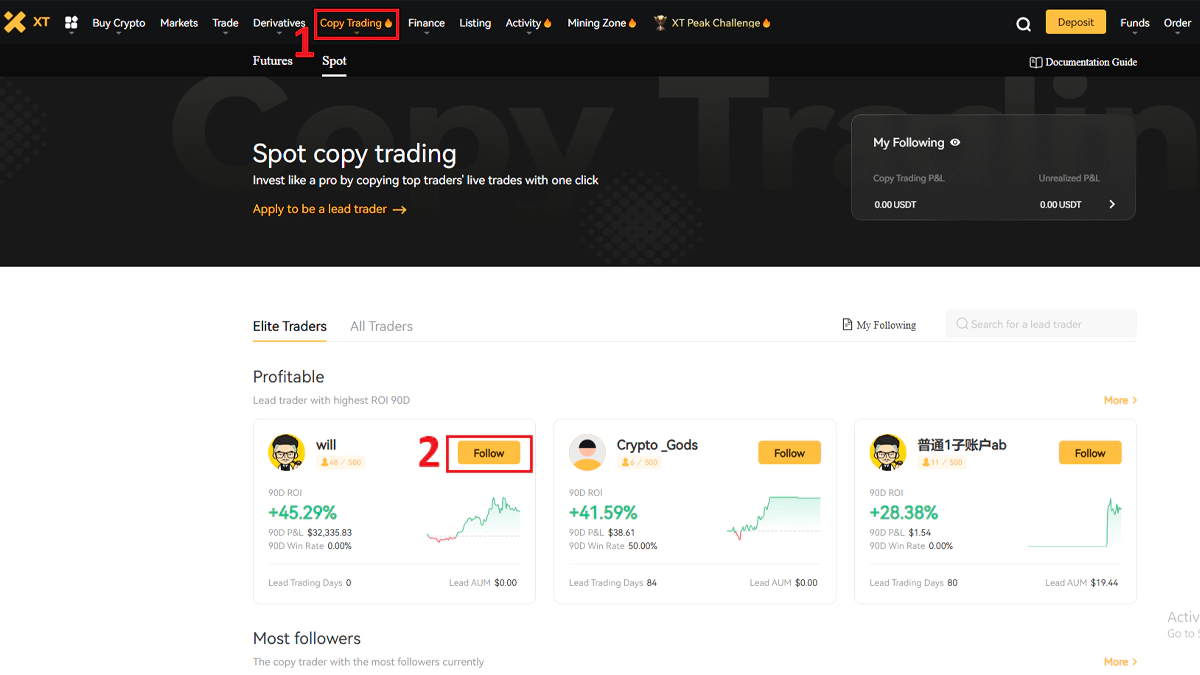Click the Lead Trading Days 84 value
This screenshot has width=1200, height=675.
pos(652,583)
